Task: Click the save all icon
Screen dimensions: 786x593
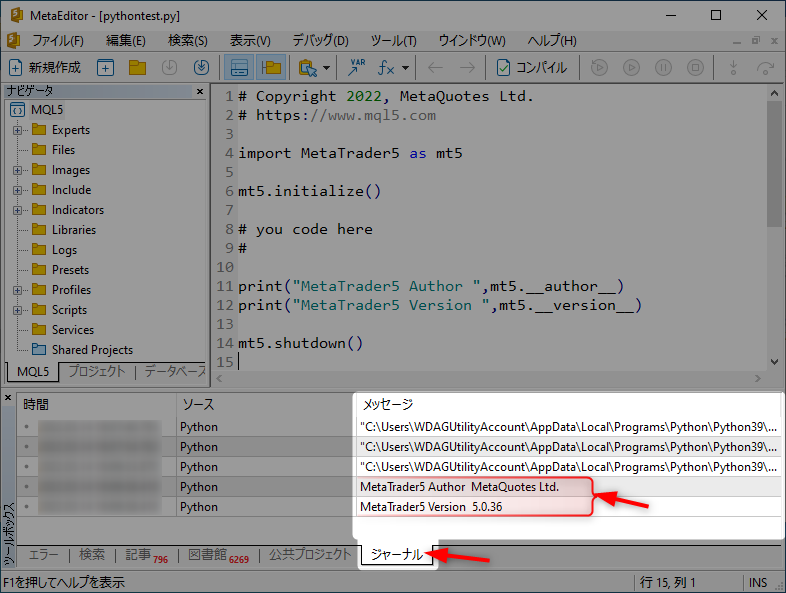Action: pos(202,67)
